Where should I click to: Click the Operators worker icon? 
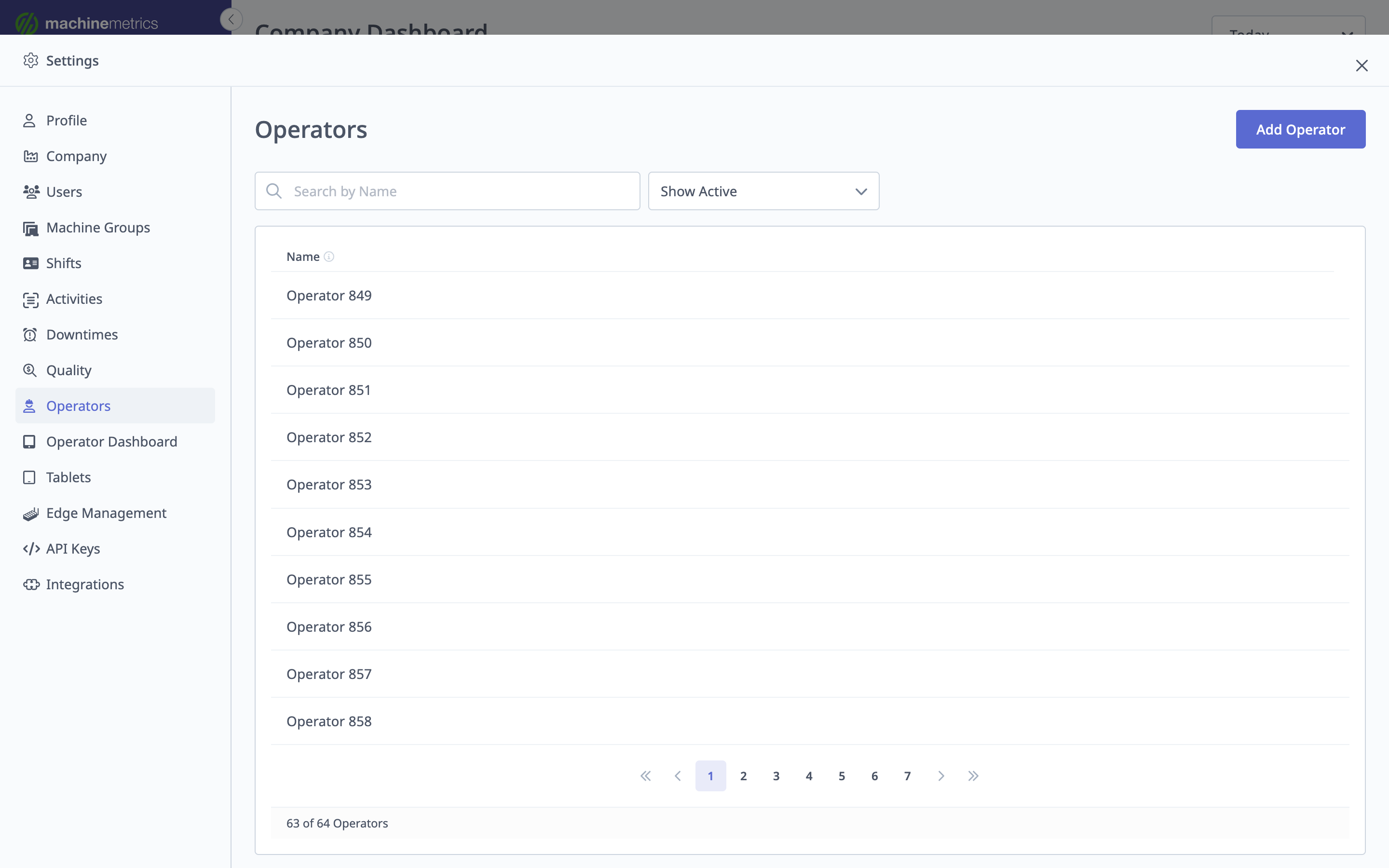coord(29,406)
